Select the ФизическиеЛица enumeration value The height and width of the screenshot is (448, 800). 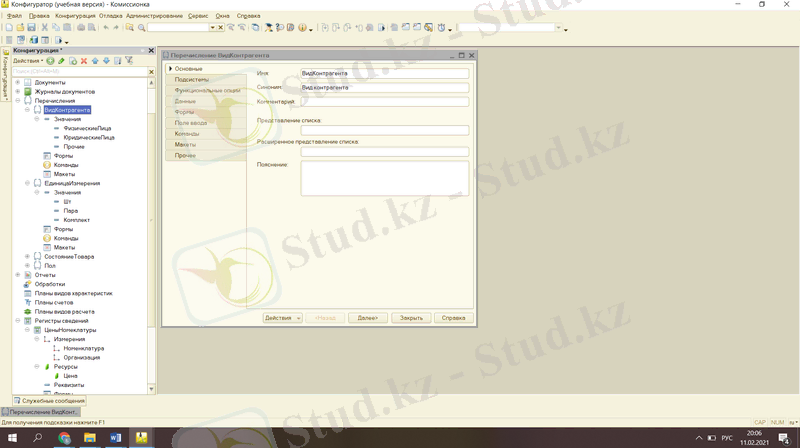point(87,128)
